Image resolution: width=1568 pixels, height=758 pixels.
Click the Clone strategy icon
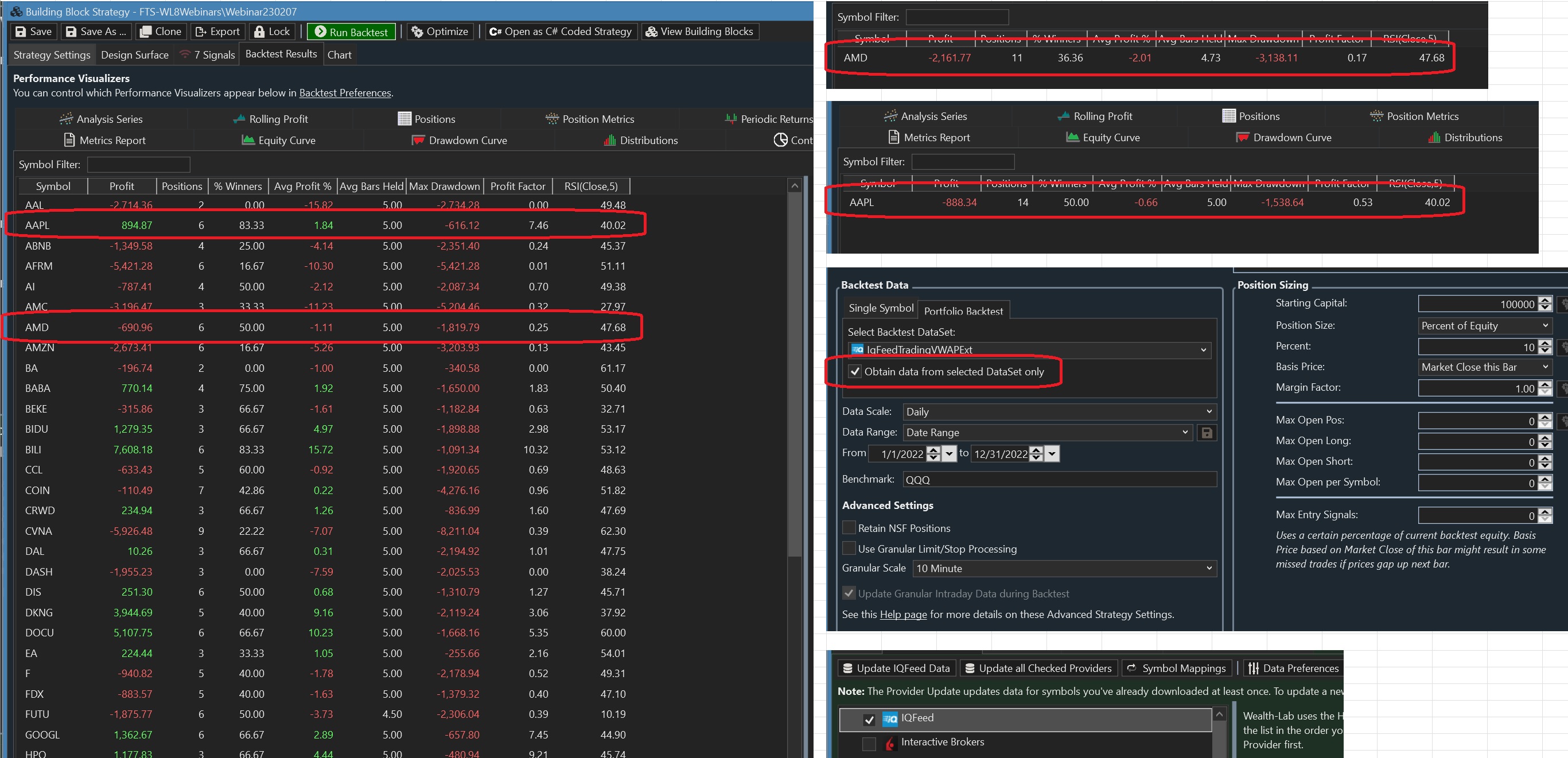pos(146,32)
